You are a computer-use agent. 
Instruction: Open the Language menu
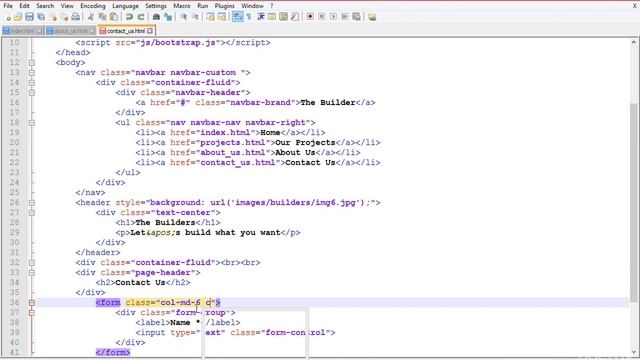pos(125,6)
